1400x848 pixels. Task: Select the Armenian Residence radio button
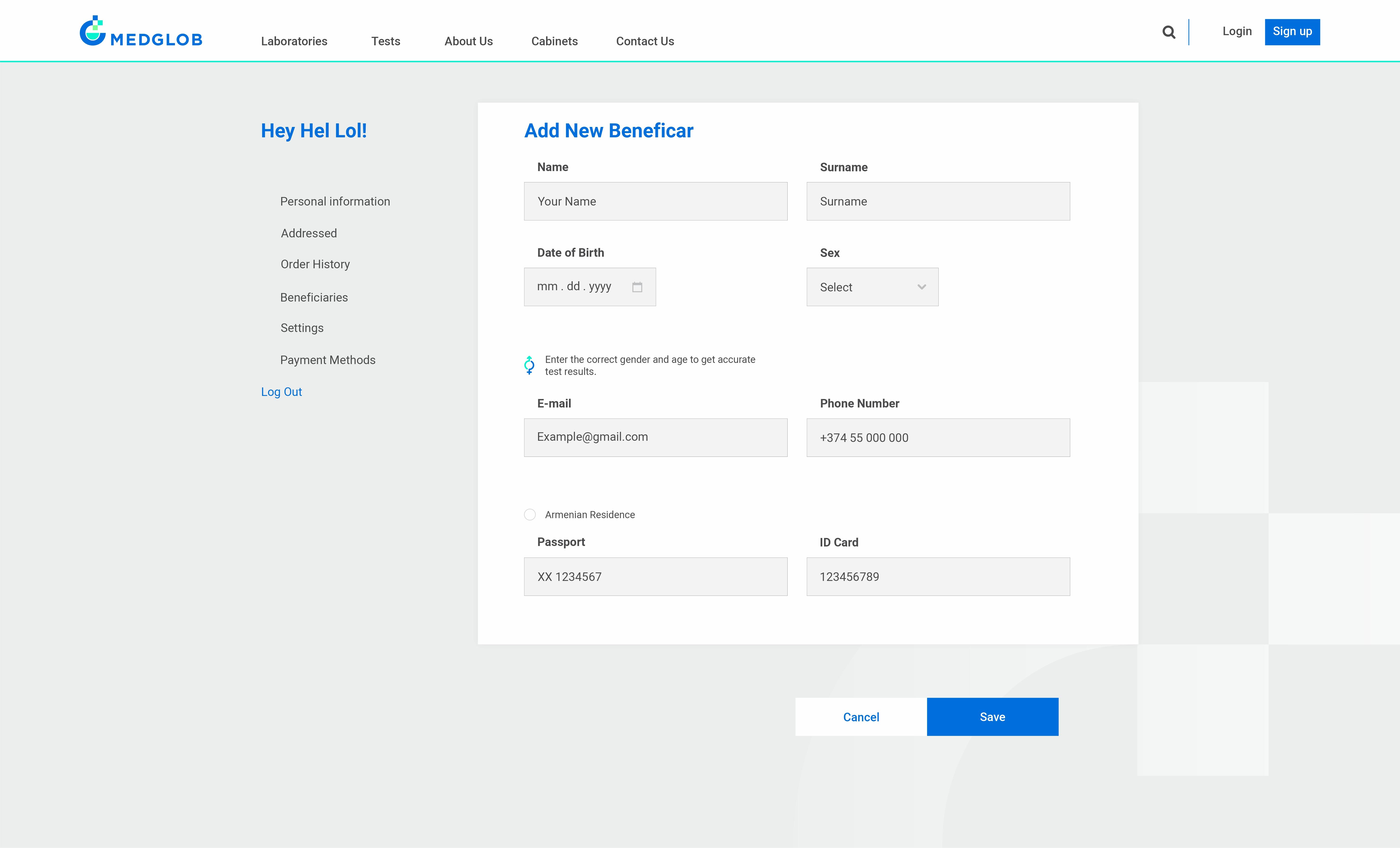tap(530, 515)
